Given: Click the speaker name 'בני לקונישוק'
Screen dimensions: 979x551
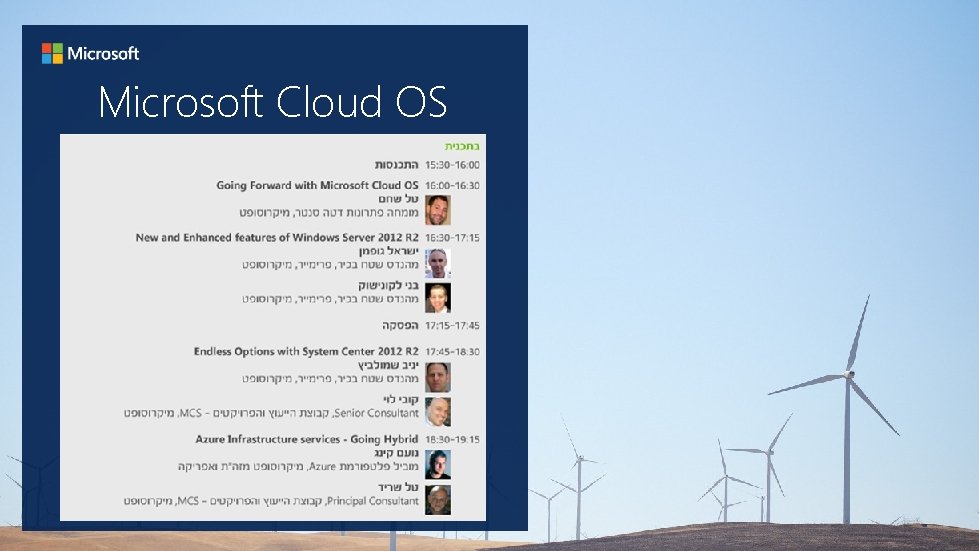Looking at the screenshot, I should click(x=388, y=286).
